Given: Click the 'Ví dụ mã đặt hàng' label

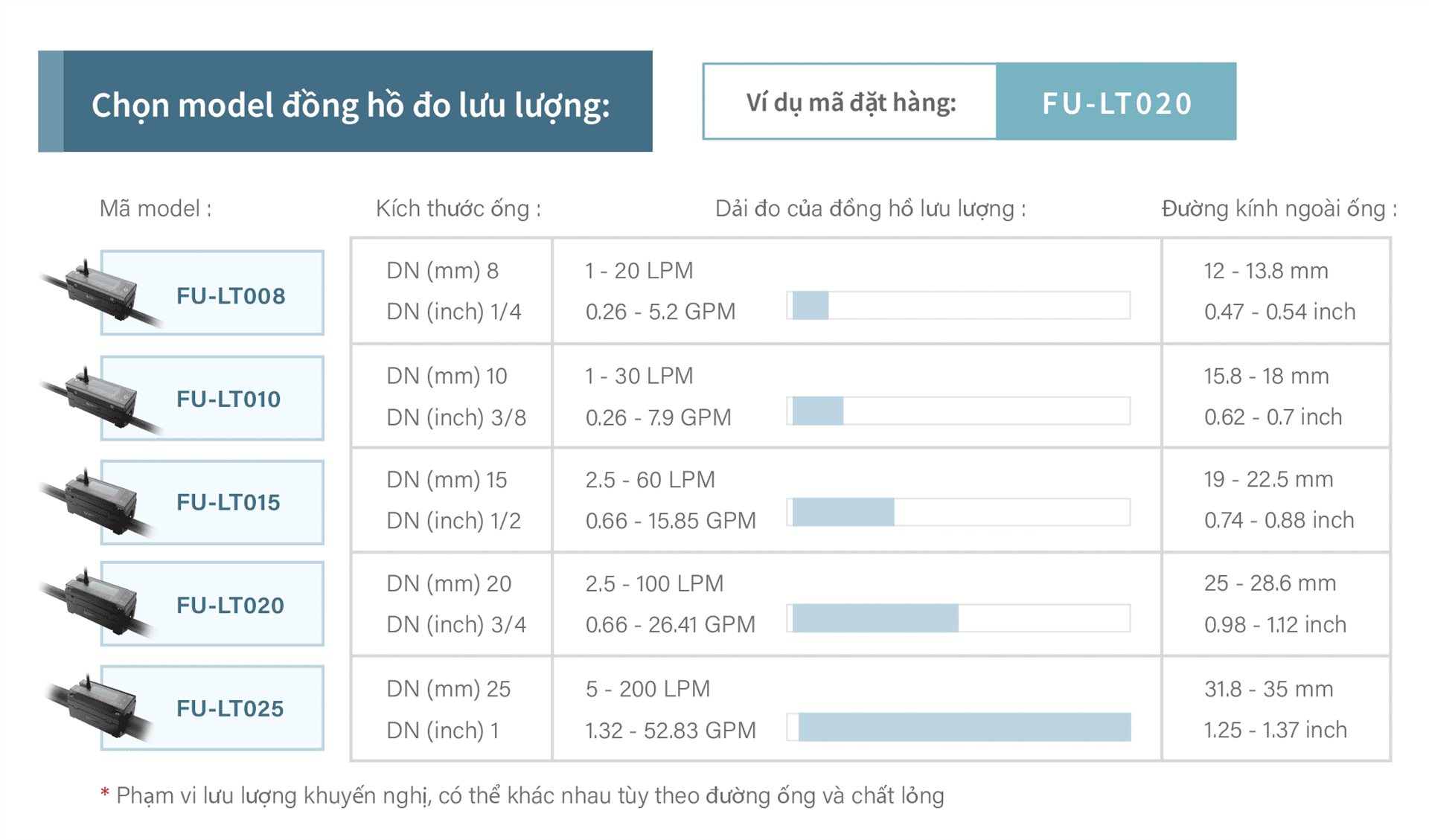Looking at the screenshot, I should point(851,102).
